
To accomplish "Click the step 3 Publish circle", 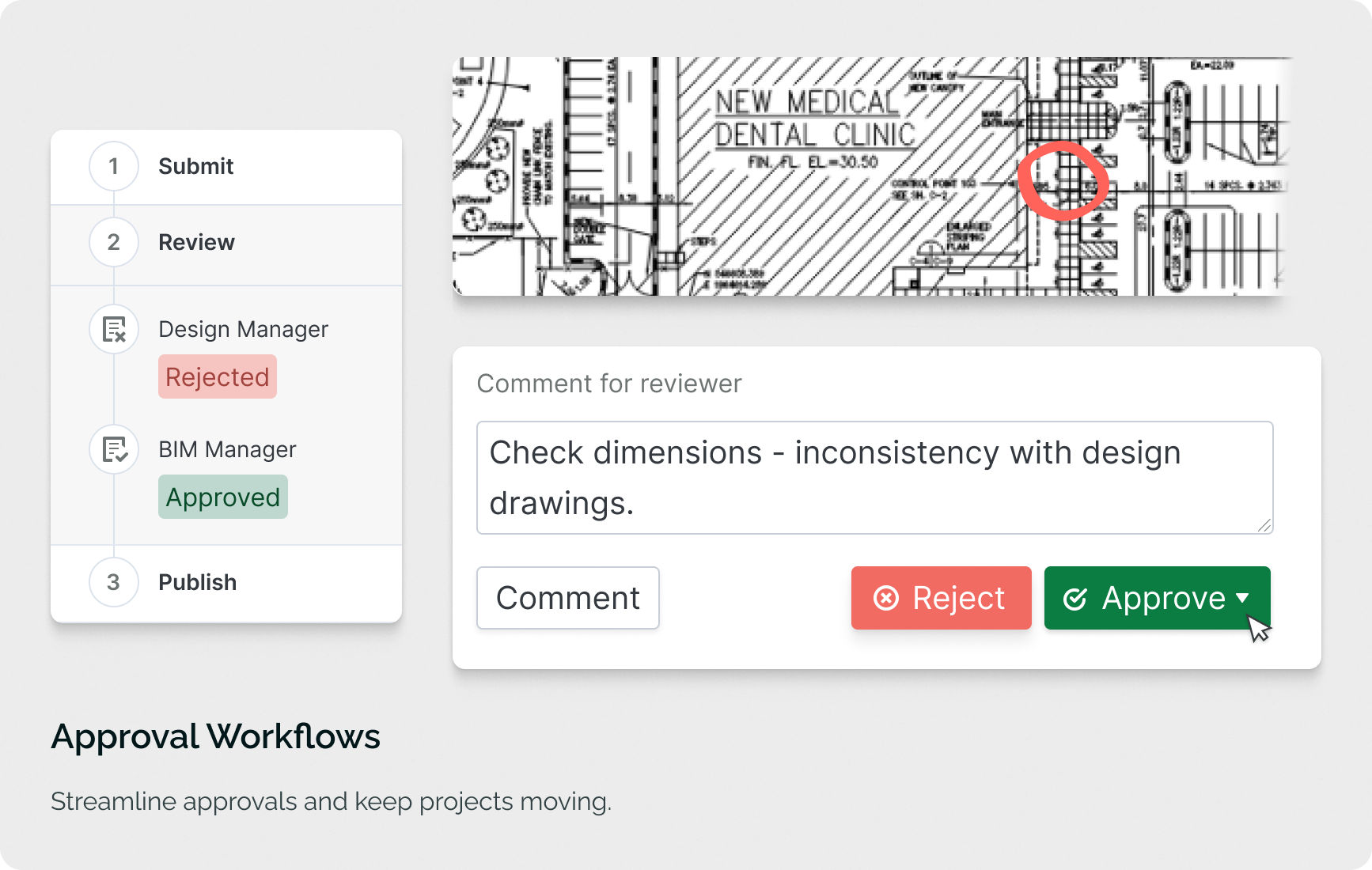I will tap(114, 582).
